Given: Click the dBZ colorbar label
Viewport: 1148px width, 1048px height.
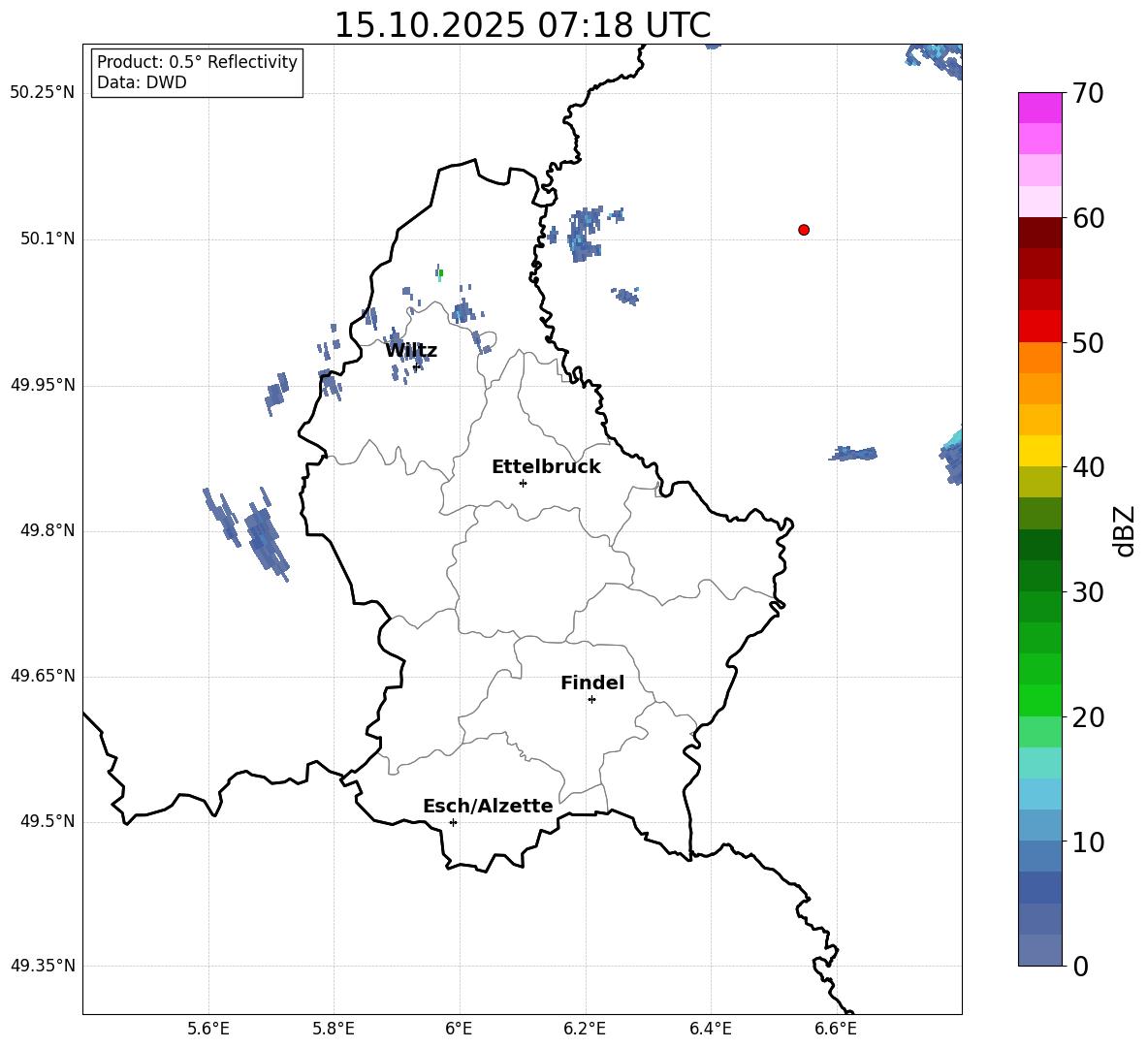Looking at the screenshot, I should coord(1125,530).
